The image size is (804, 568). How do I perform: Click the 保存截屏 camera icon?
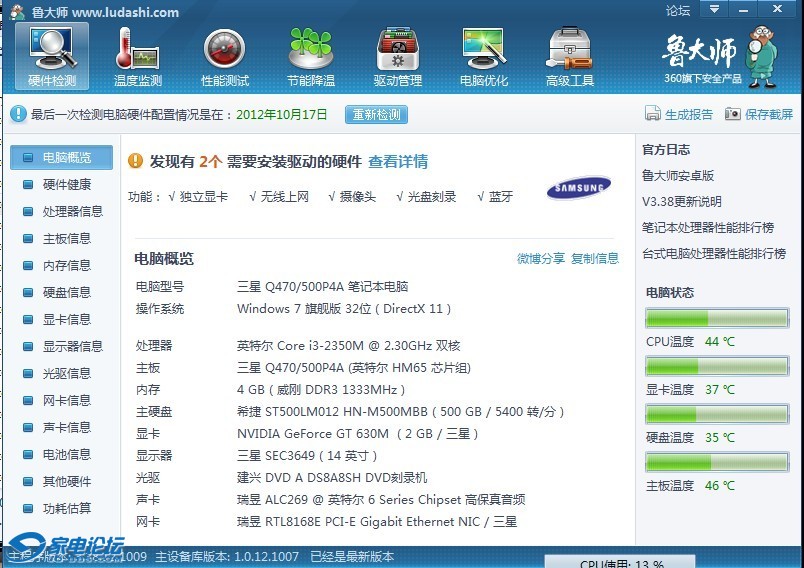click(x=733, y=114)
